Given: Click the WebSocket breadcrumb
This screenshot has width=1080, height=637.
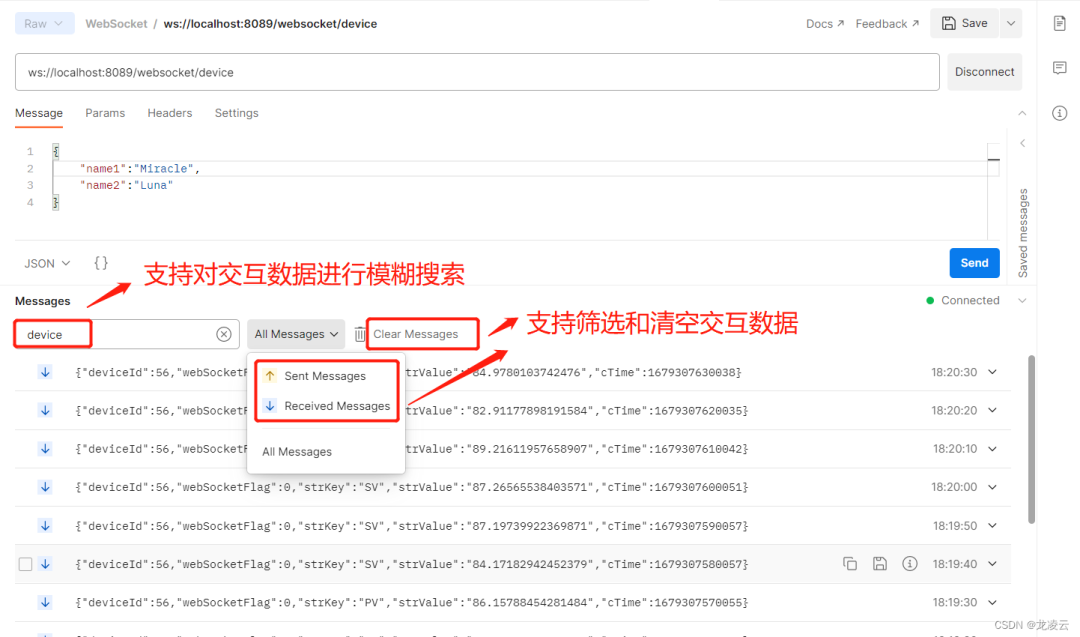Looking at the screenshot, I should [116, 23].
